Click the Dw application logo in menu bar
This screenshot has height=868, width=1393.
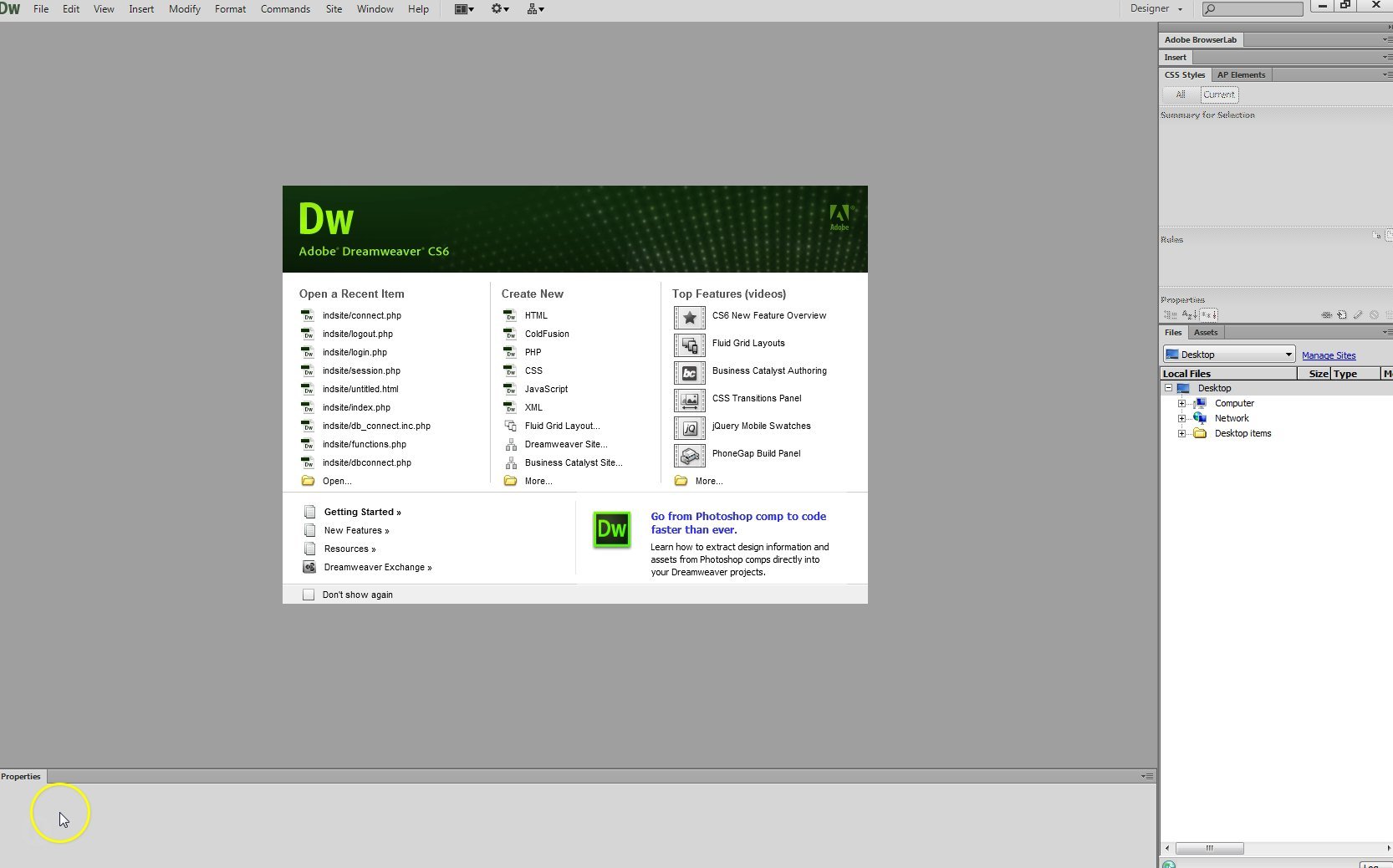click(x=10, y=8)
